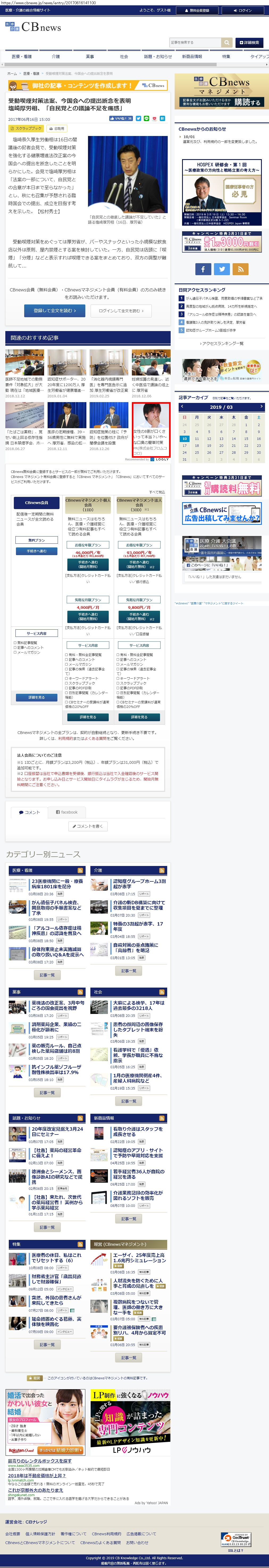Viewport: 269px width, 1568px height.
Task: Open article 20年度改定見据え3月24日にセミナー
Action: pos(57,1132)
